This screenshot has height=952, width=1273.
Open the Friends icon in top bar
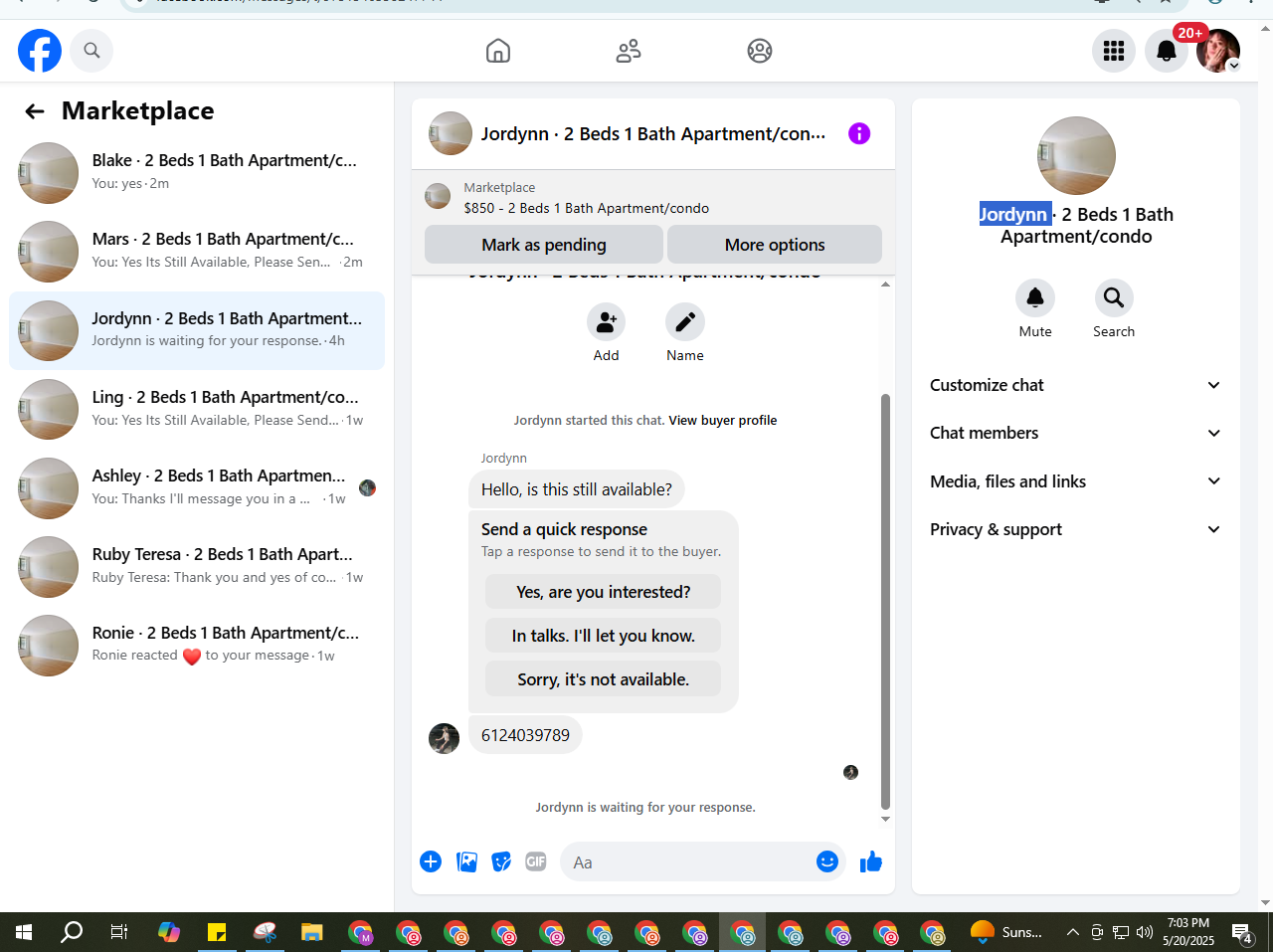pos(629,51)
